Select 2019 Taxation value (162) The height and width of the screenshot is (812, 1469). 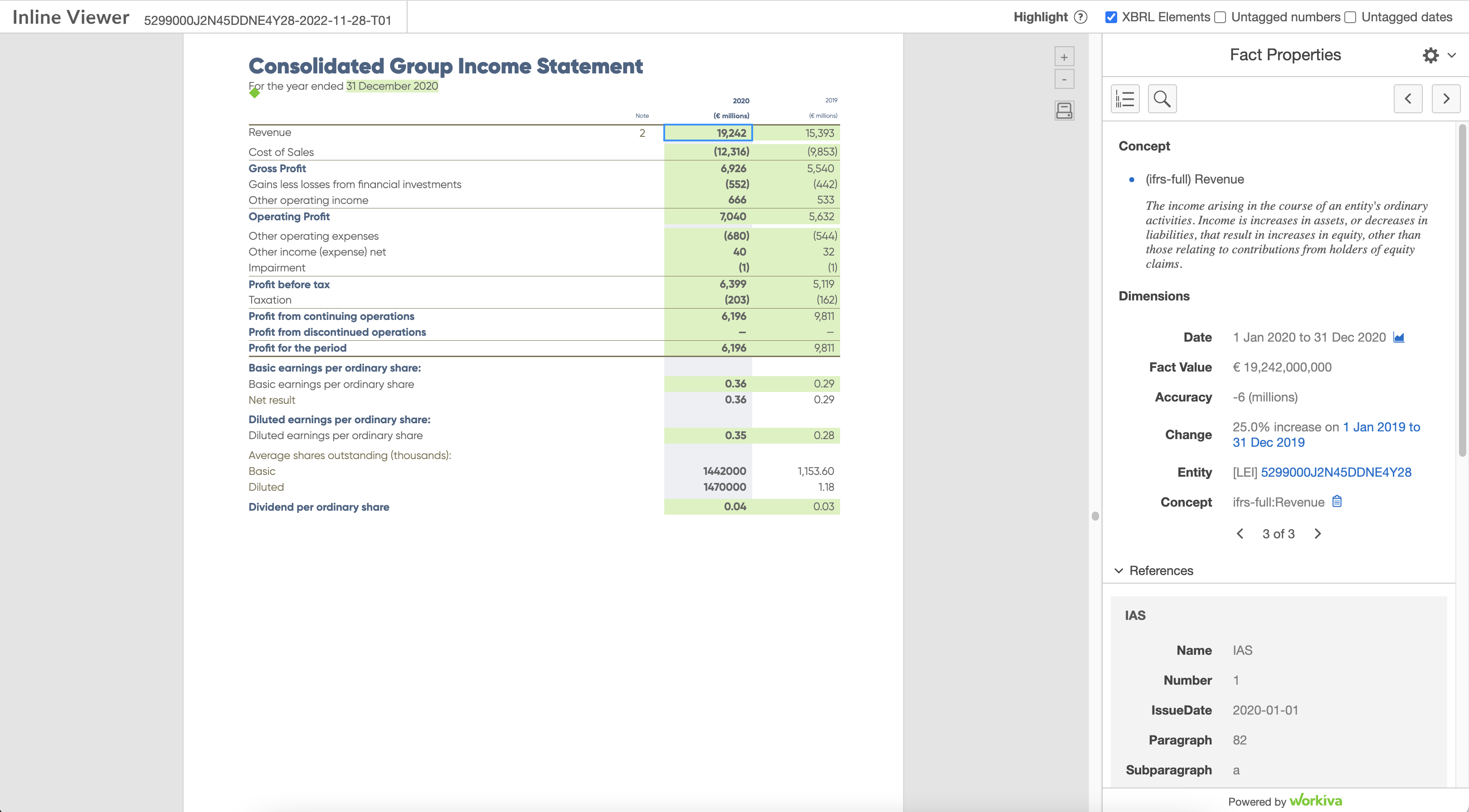tap(796, 300)
